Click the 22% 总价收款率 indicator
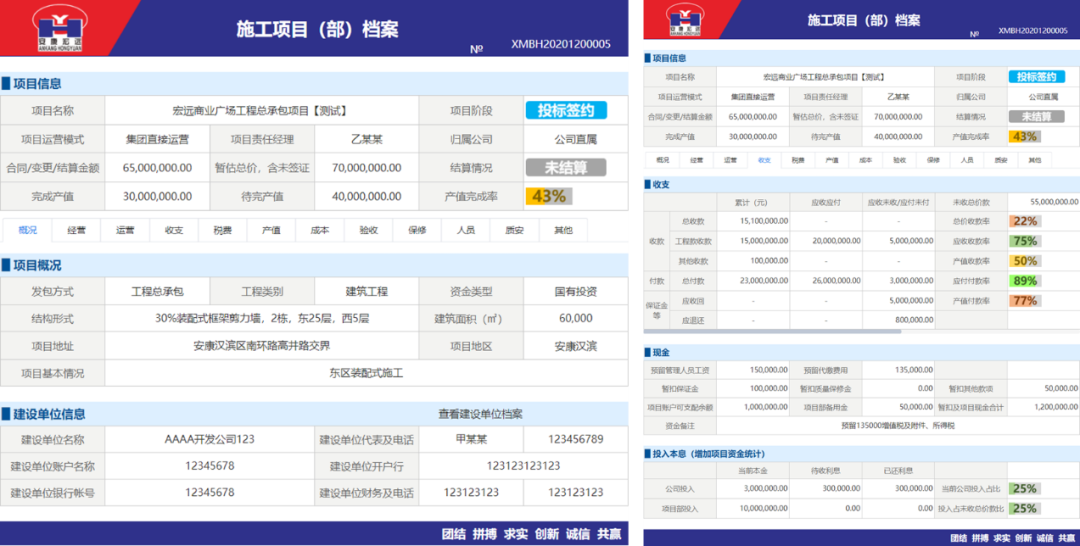 [x=1025, y=221]
